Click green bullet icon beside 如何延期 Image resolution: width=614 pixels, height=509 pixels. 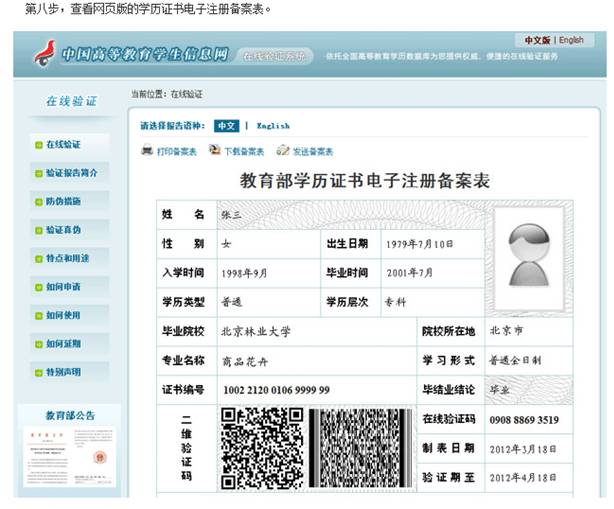[x=38, y=345]
